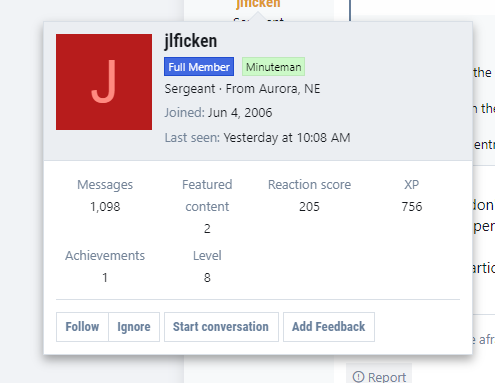Start conversation with jlficken

pyautogui.click(x=221, y=327)
